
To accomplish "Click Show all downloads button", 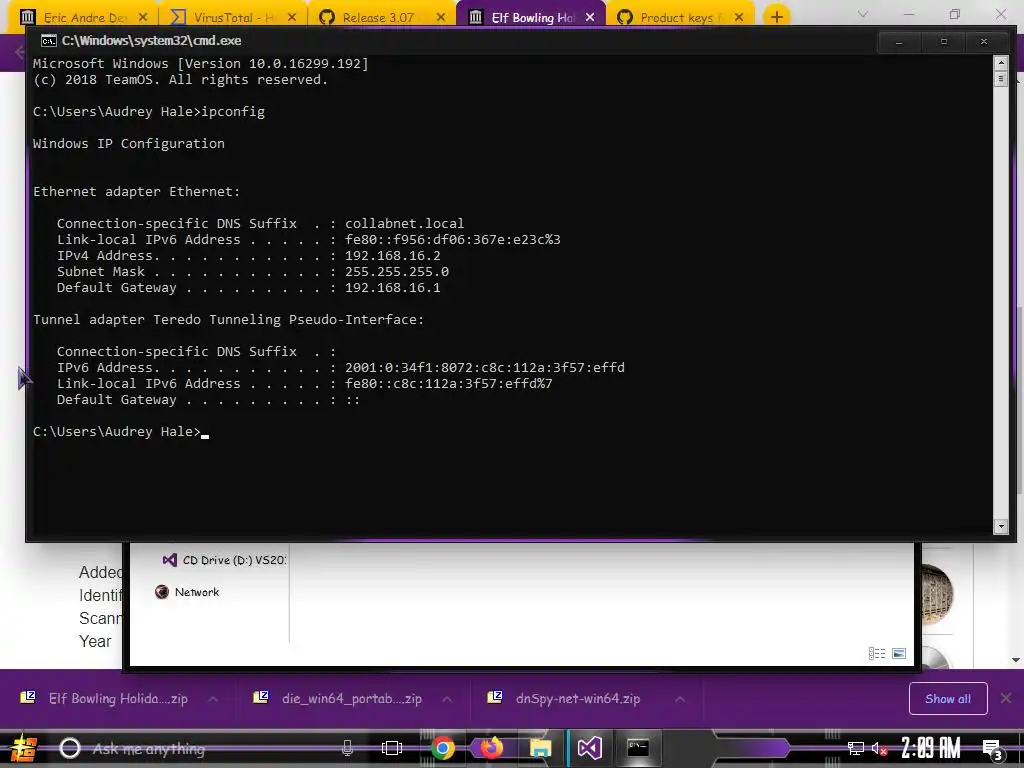I will [x=948, y=699].
